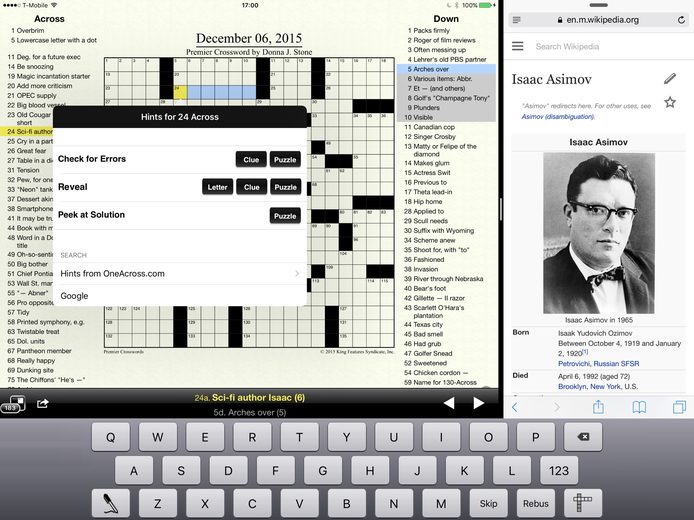Tap the M key on keyboard

[441, 504]
